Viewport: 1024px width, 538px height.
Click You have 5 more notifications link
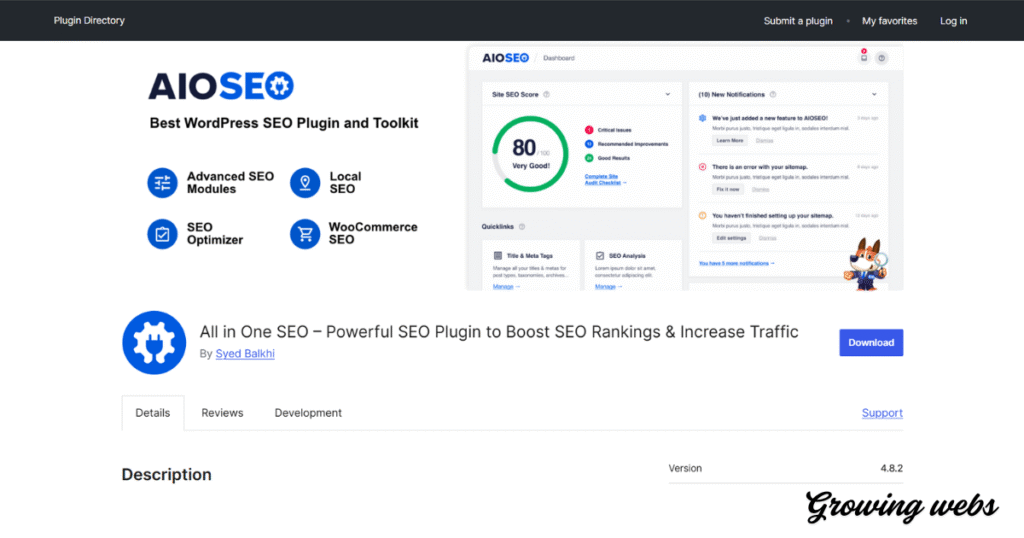(x=737, y=263)
